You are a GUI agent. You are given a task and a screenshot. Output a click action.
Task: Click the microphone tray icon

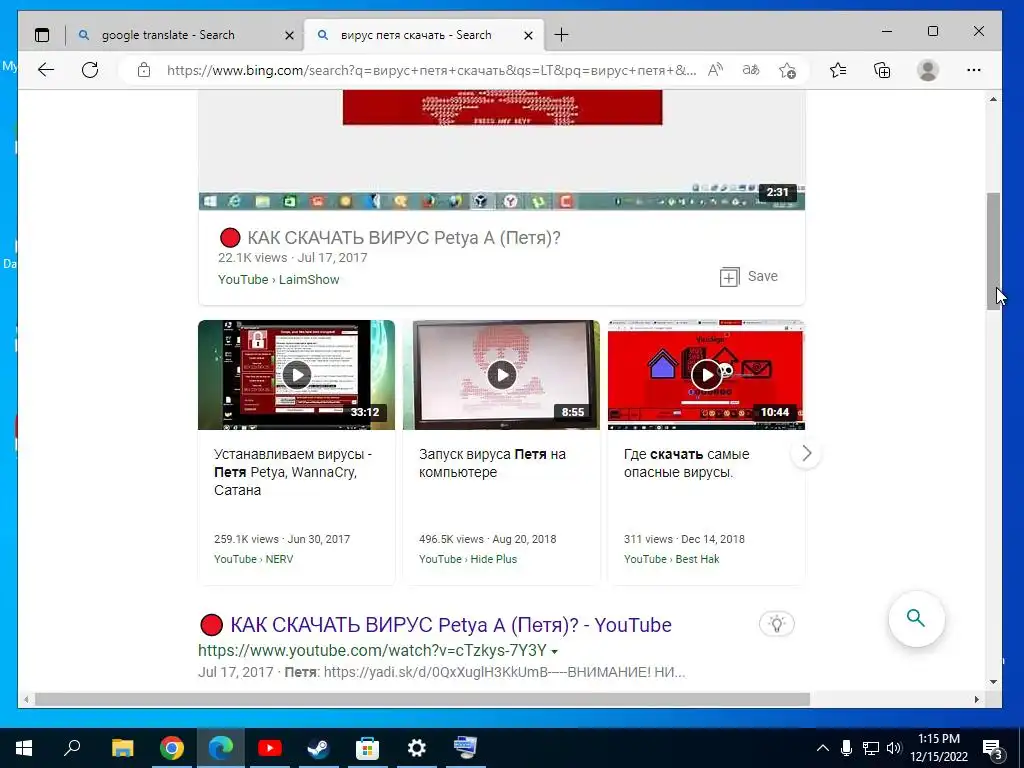point(846,748)
